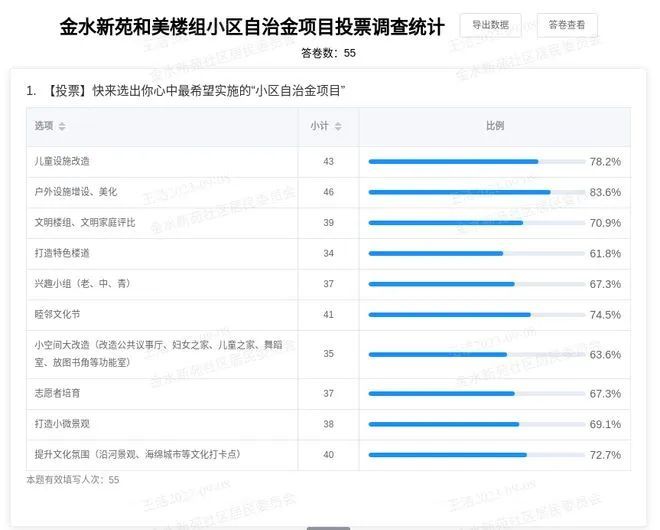Click the 比例 column header
660x530 pixels.
494,126
